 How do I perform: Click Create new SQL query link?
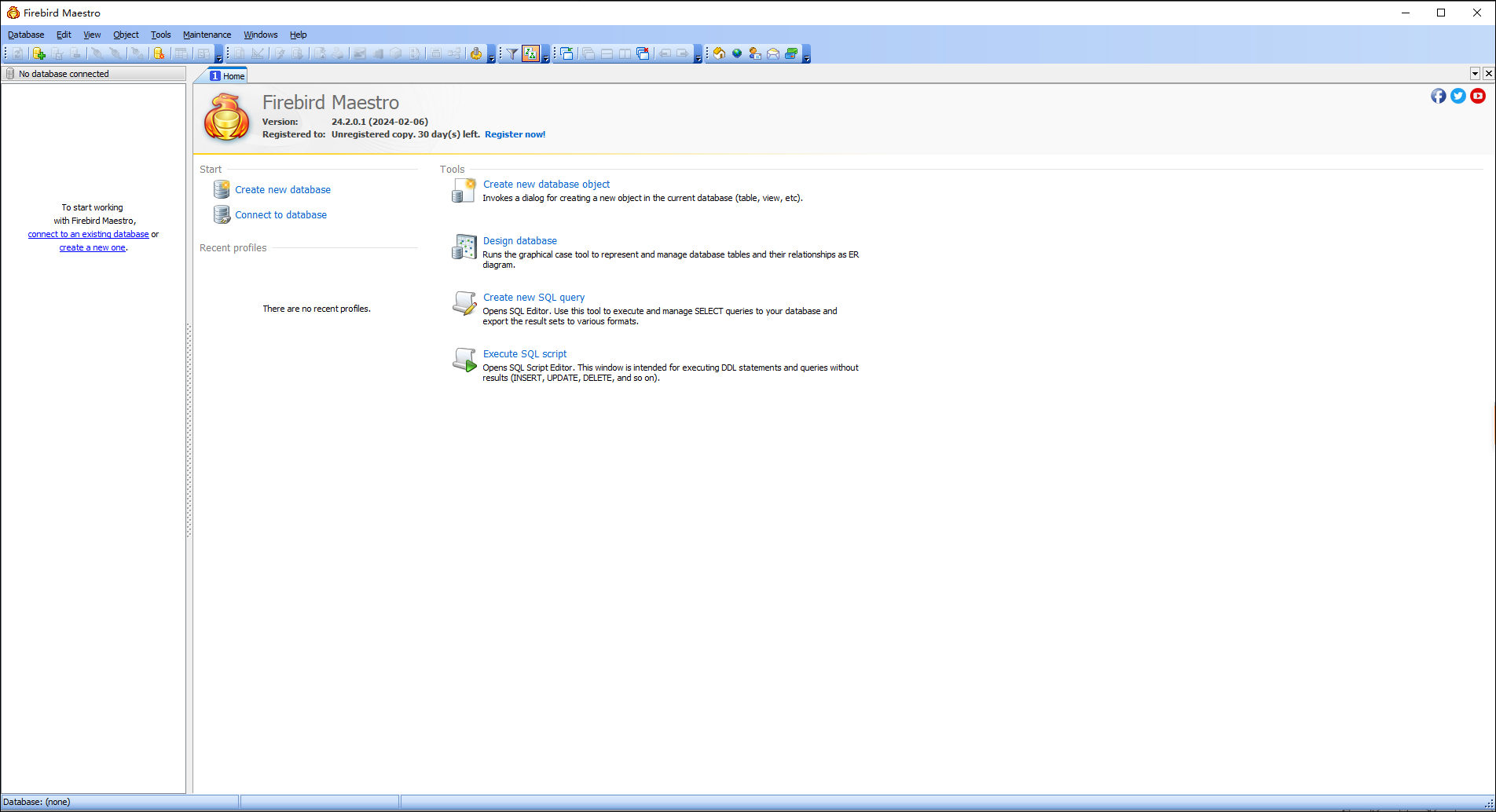(533, 298)
